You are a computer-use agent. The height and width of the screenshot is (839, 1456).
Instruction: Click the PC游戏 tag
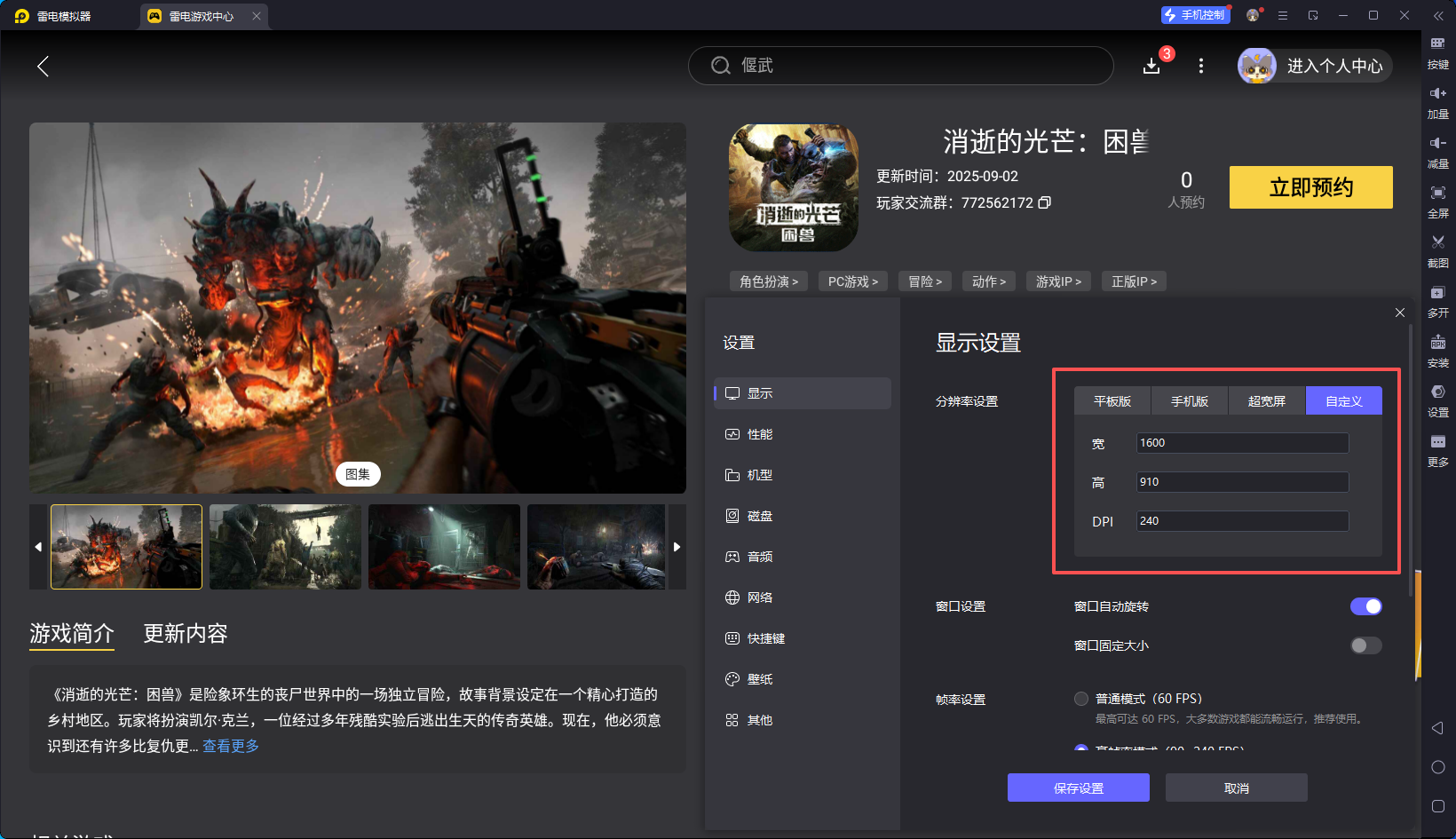[853, 281]
